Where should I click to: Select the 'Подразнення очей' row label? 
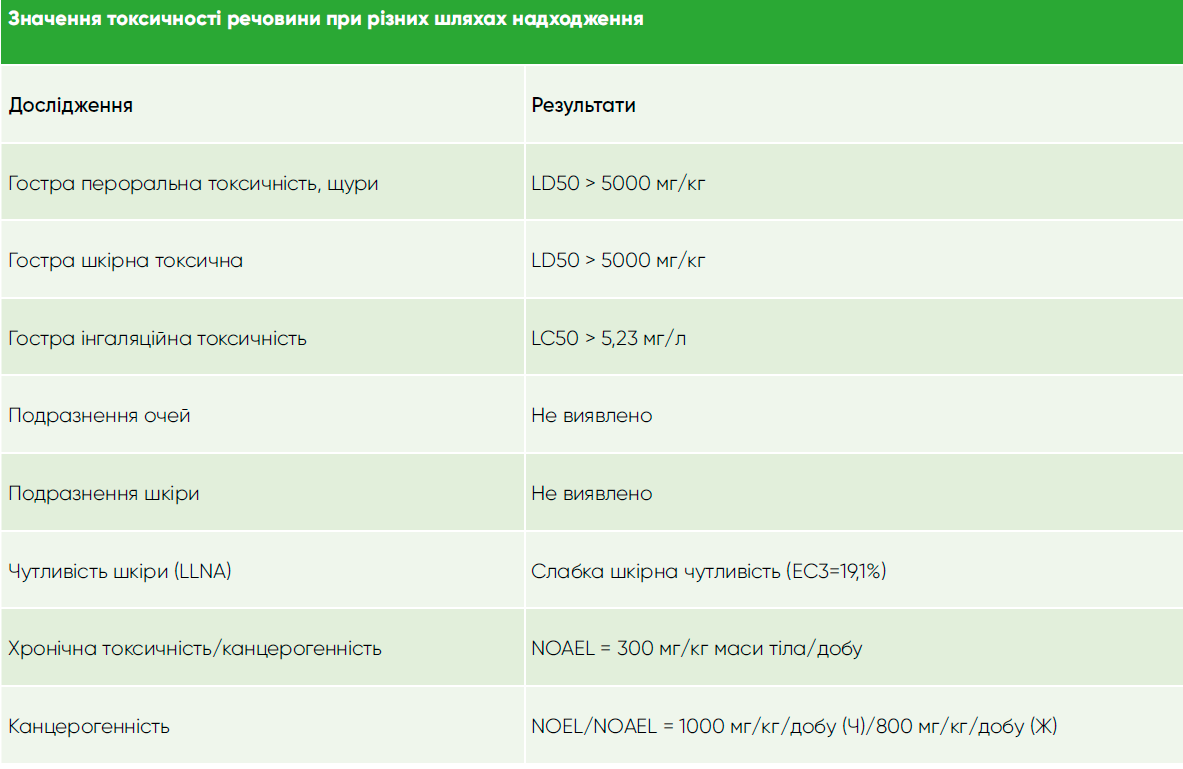[99, 416]
